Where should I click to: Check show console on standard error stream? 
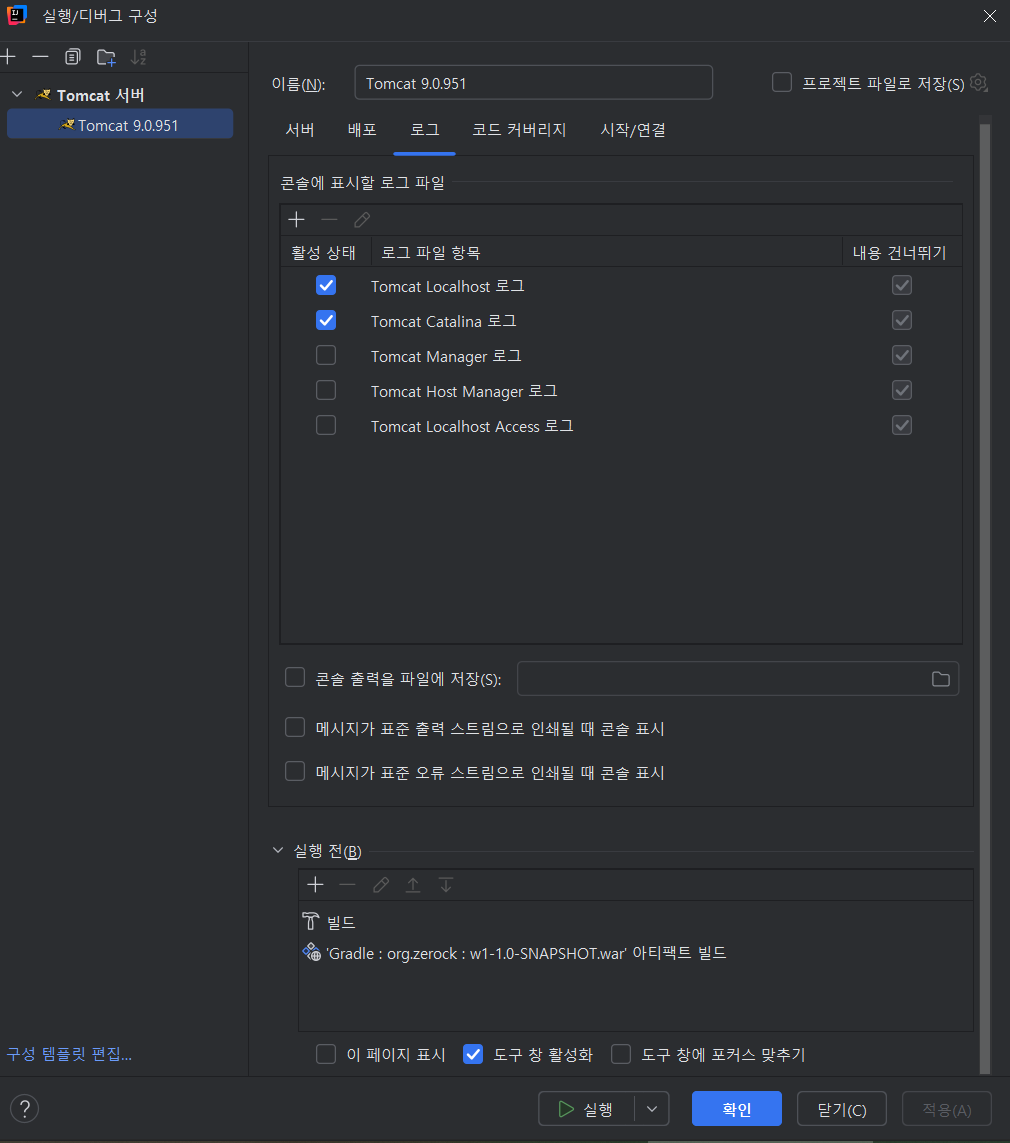pos(295,771)
